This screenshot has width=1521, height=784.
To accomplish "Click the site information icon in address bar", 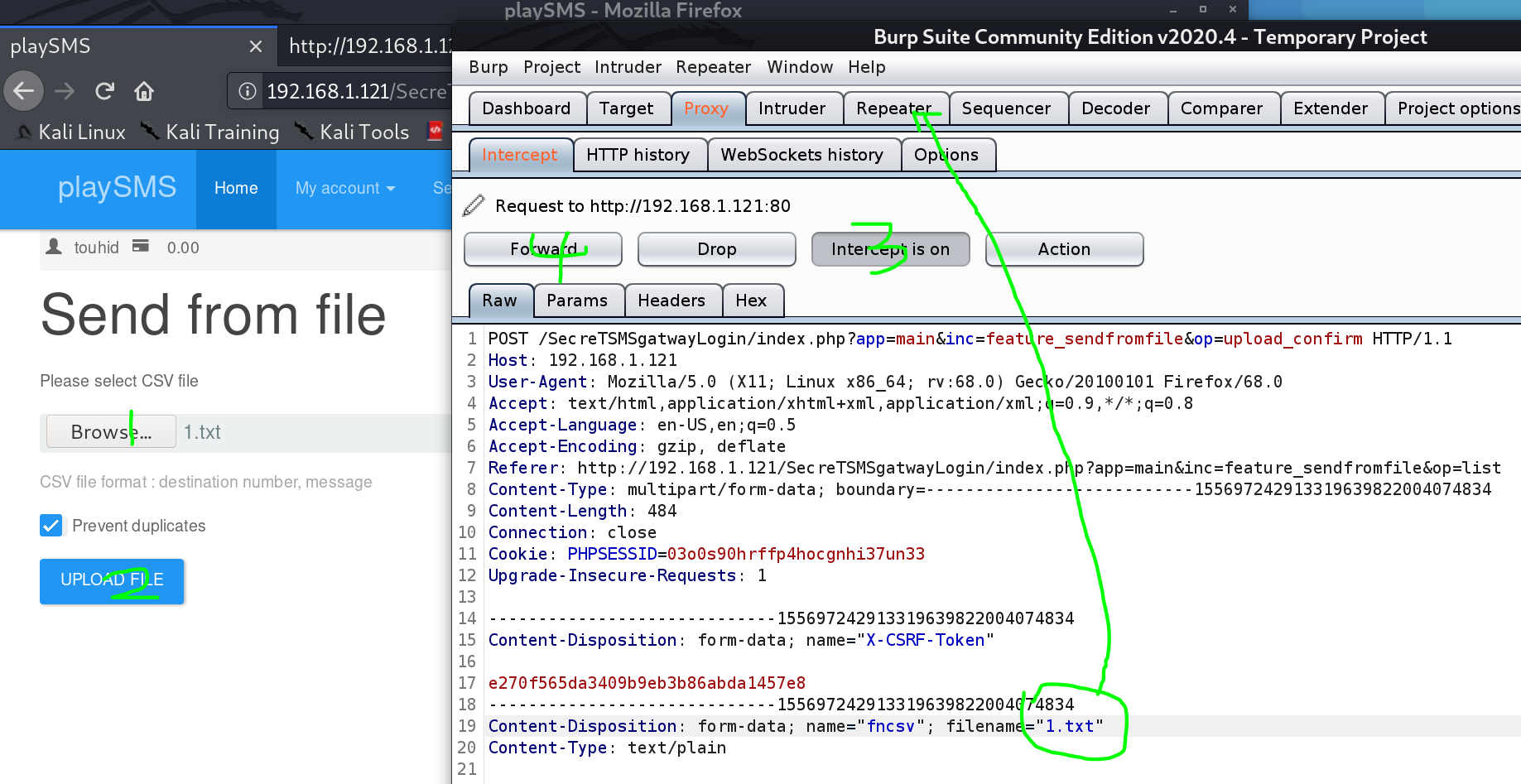I will click(x=248, y=91).
